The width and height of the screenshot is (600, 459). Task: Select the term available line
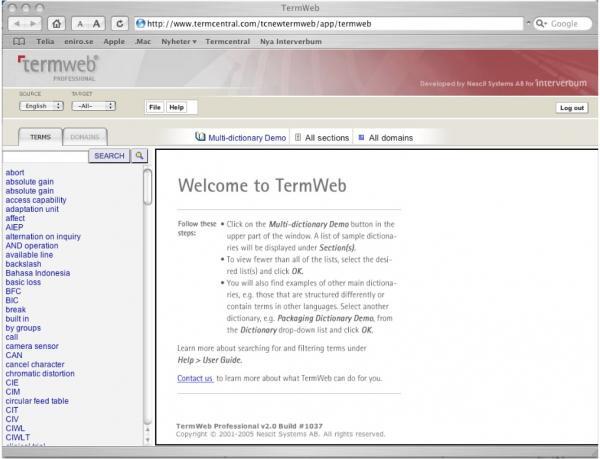pos(29,255)
